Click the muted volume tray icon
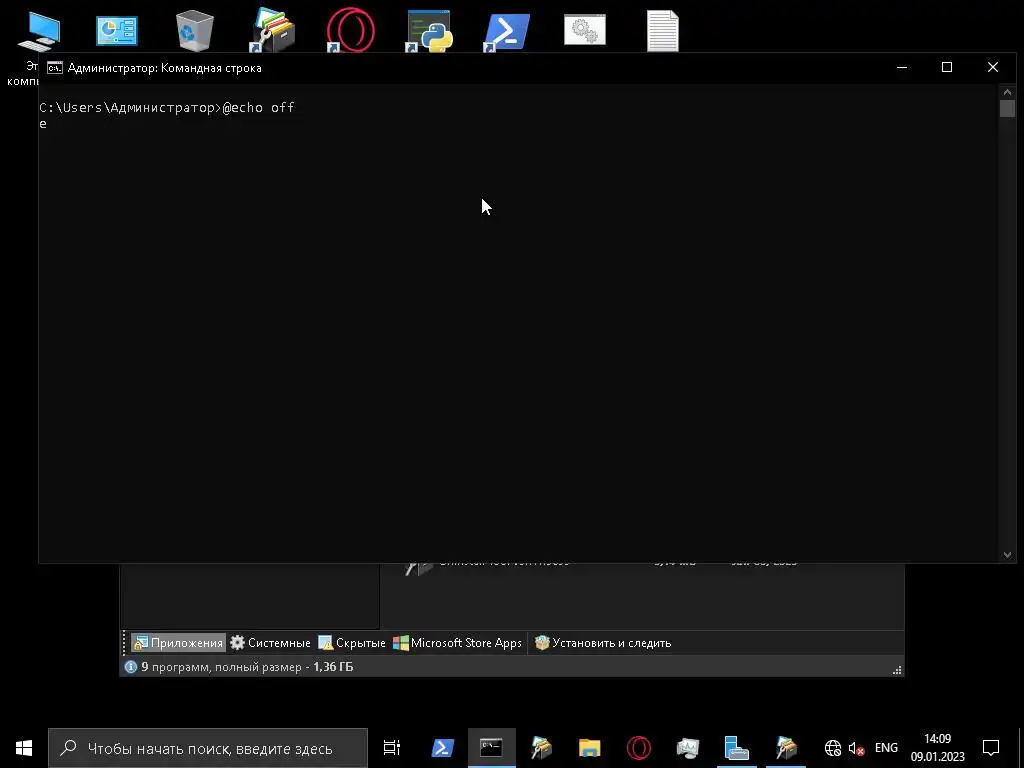The height and width of the screenshot is (768, 1024). click(x=856, y=748)
